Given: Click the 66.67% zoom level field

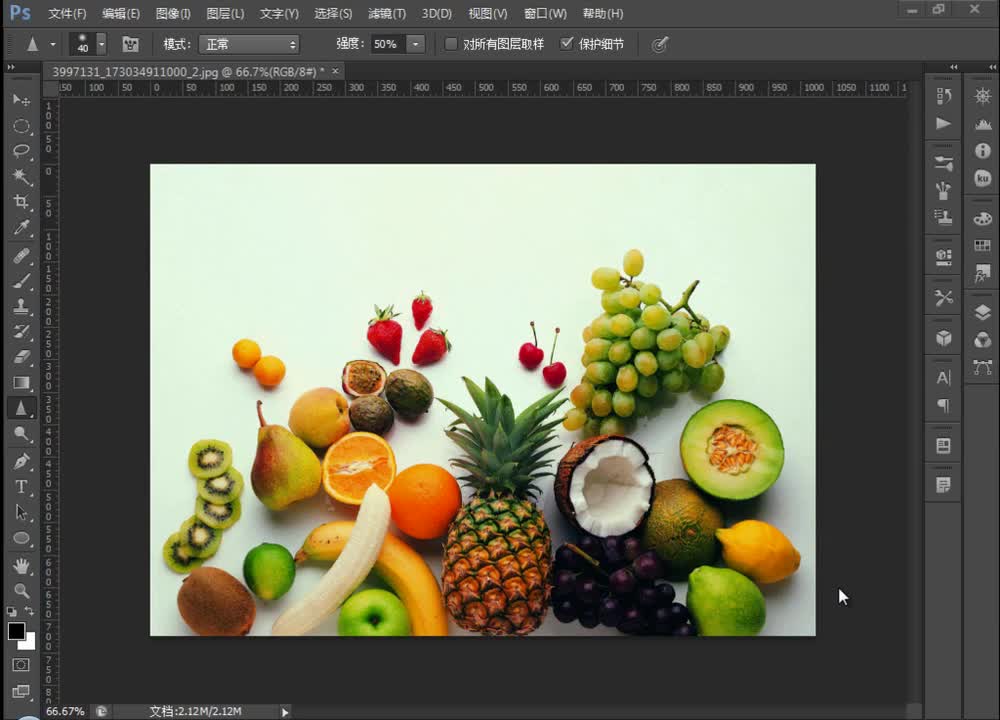Looking at the screenshot, I should 66,711.
